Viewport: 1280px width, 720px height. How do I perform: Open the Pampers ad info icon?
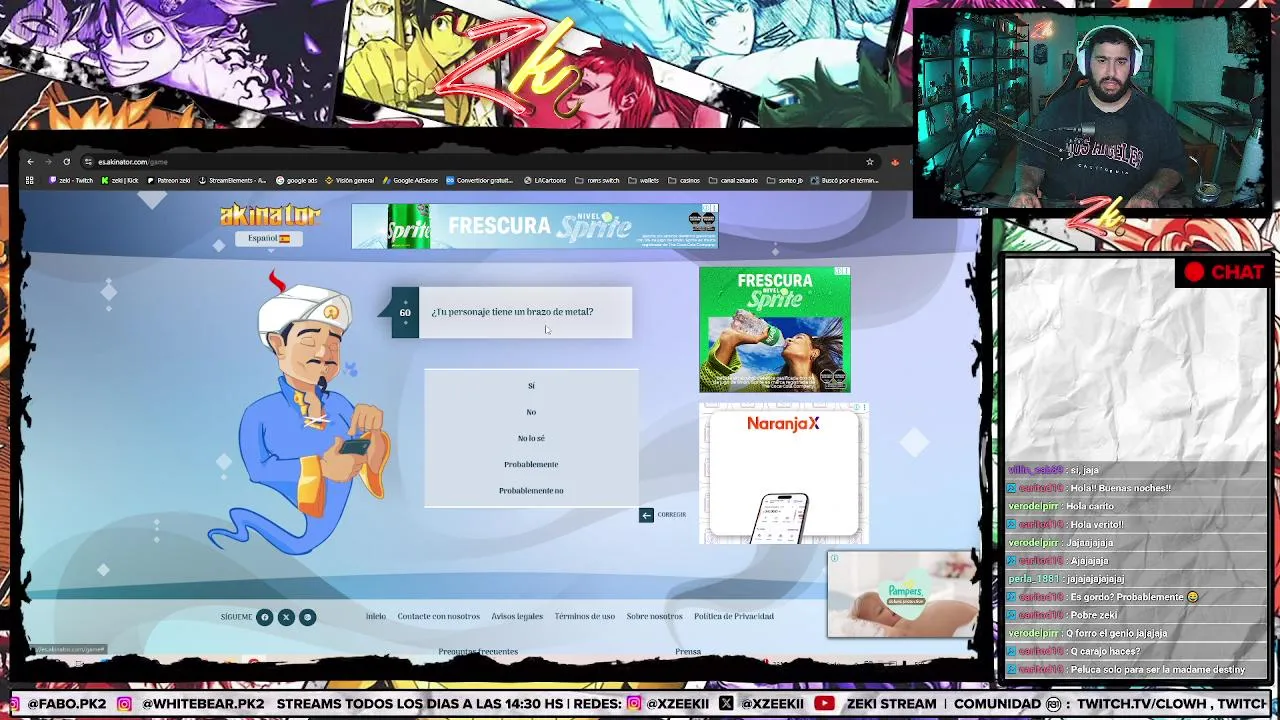click(833, 558)
